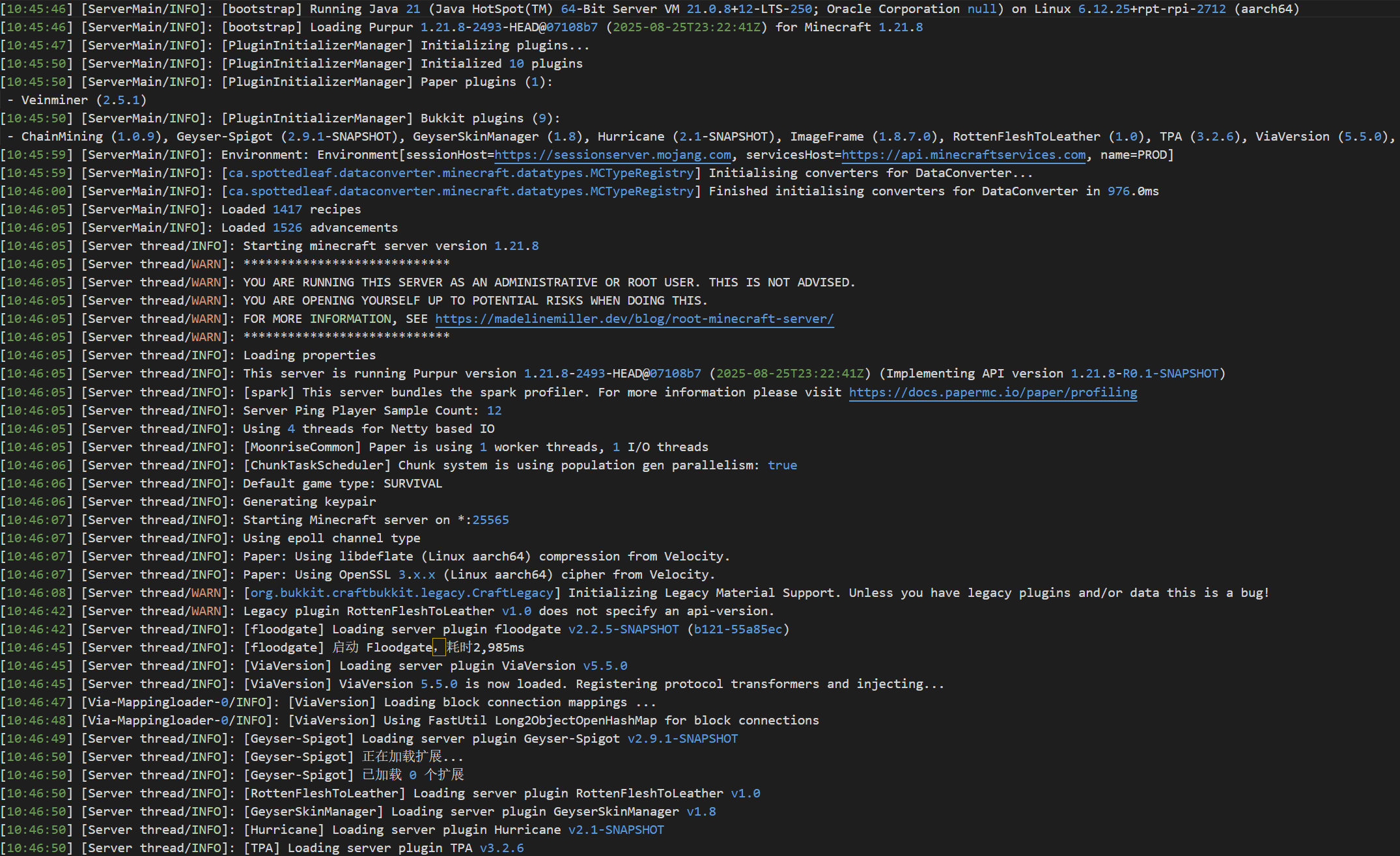The image size is (1400, 856).
Task: Click the "1526 advancements" text
Action: [335, 228]
